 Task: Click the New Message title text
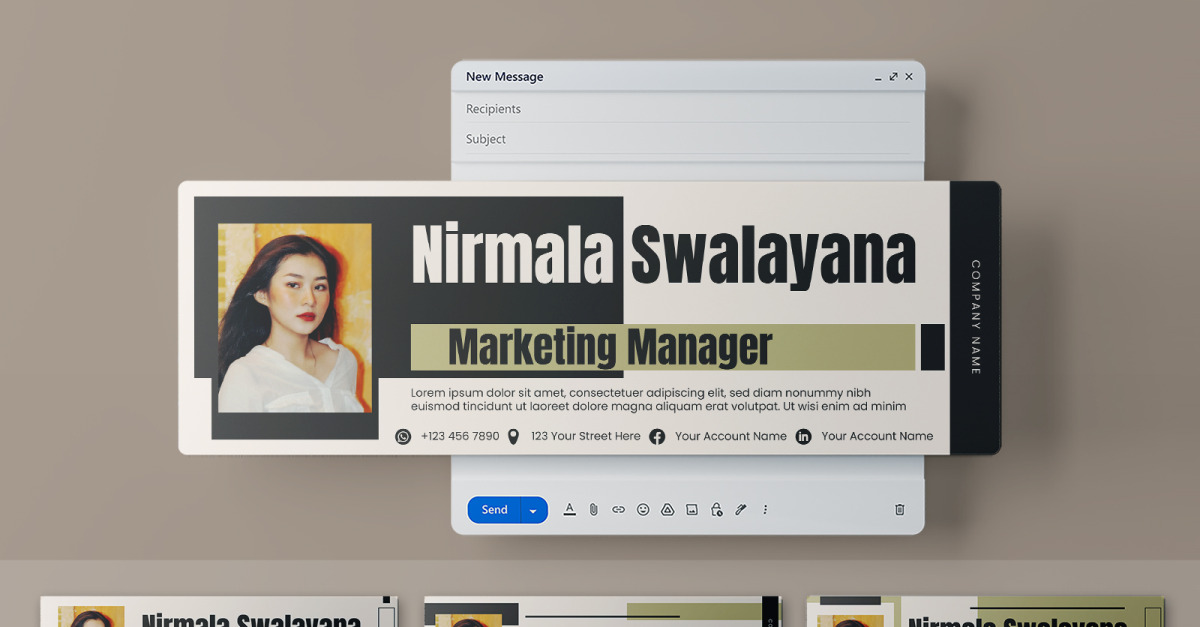pyautogui.click(x=505, y=77)
